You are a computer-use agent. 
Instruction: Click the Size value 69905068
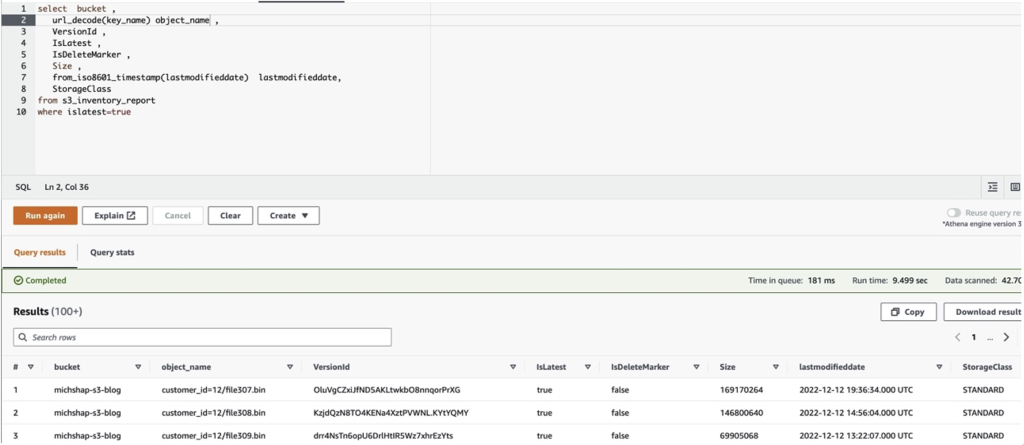739,436
